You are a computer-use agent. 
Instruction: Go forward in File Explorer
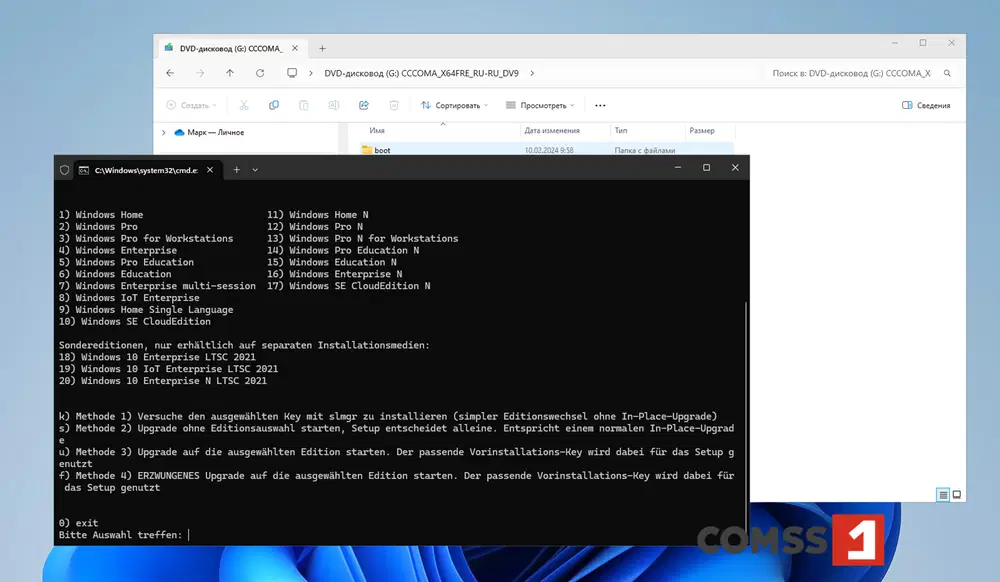(x=200, y=73)
